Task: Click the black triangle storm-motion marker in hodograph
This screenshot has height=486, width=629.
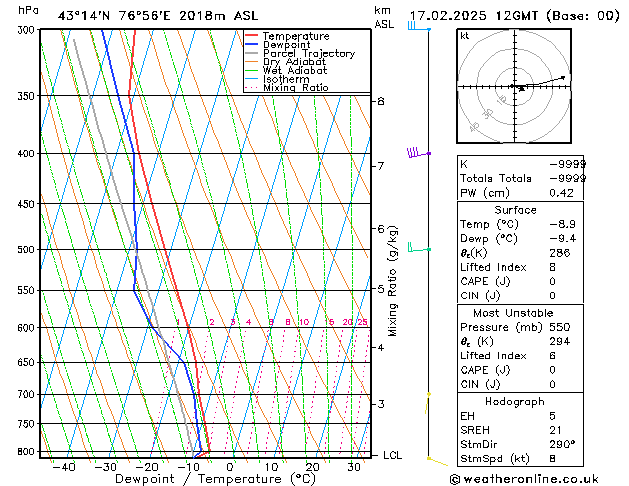Action: pyautogui.click(x=521, y=88)
